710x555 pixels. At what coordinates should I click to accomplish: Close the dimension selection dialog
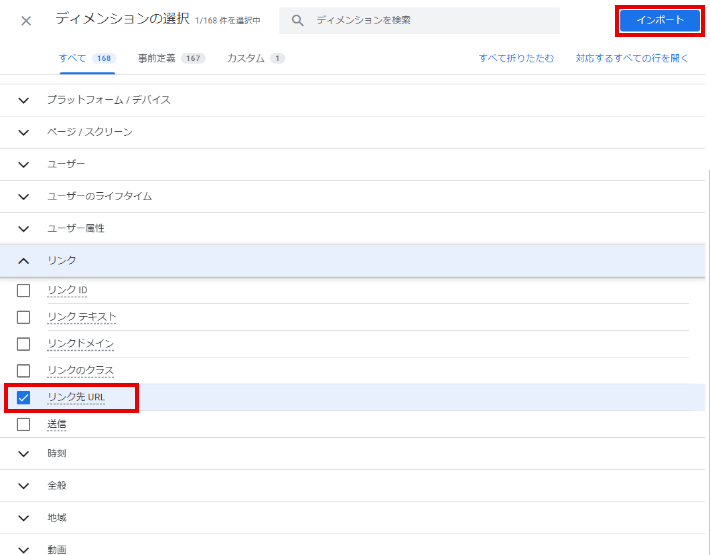click(x=26, y=21)
